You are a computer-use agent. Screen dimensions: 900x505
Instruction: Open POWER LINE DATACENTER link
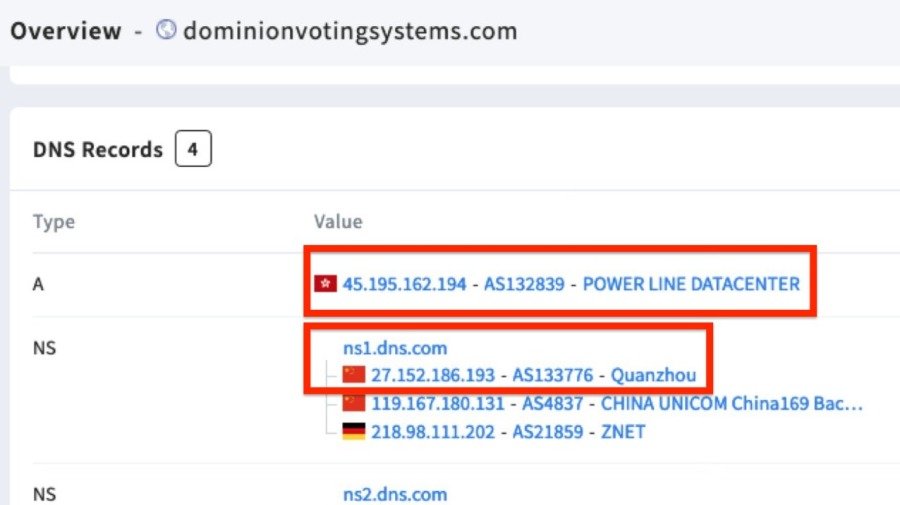[691, 284]
